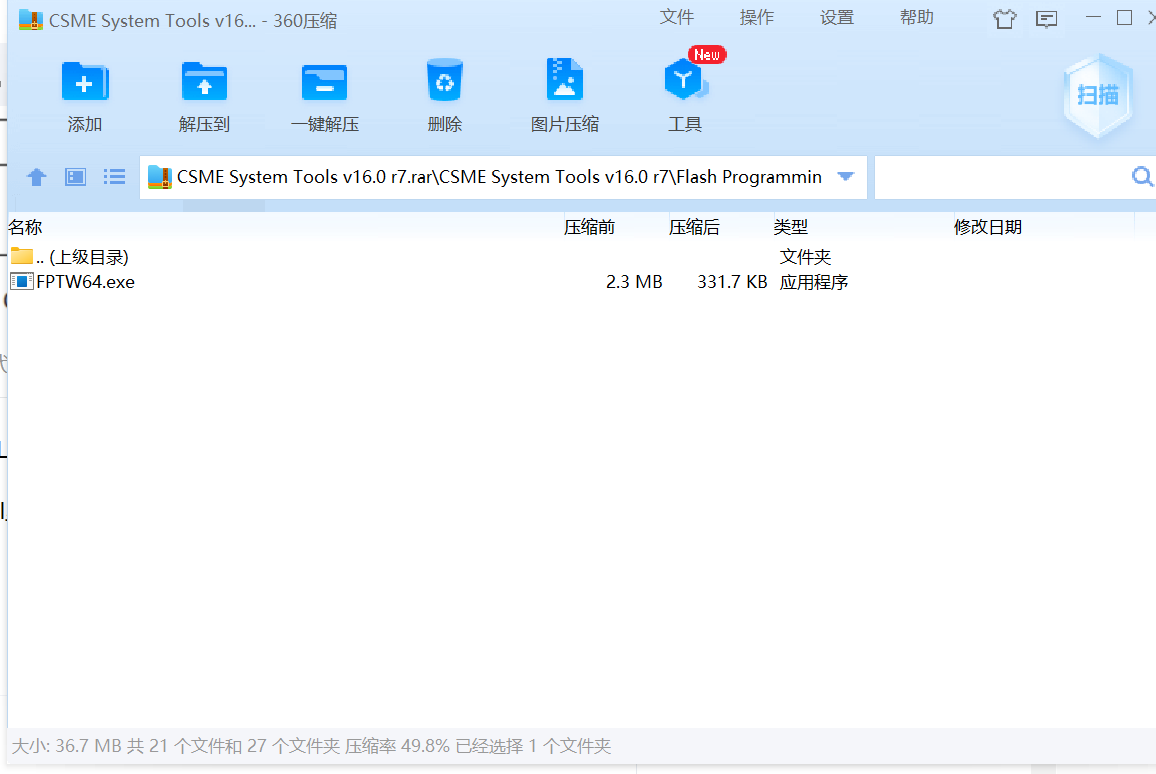Minimize the 360压缩 window
This screenshot has width=1156, height=774.
pyautogui.click(x=1093, y=18)
